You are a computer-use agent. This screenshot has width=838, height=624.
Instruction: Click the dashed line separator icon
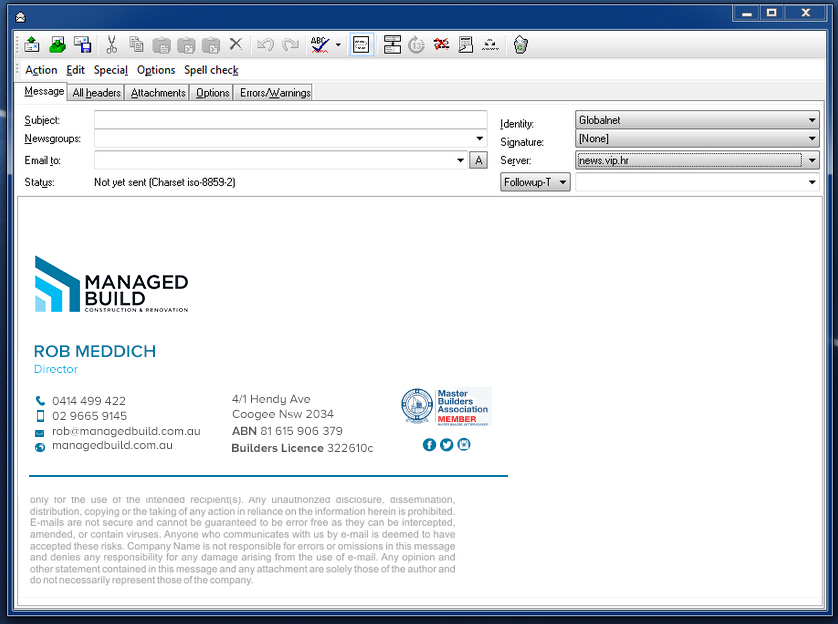pyautogui.click(x=490, y=45)
